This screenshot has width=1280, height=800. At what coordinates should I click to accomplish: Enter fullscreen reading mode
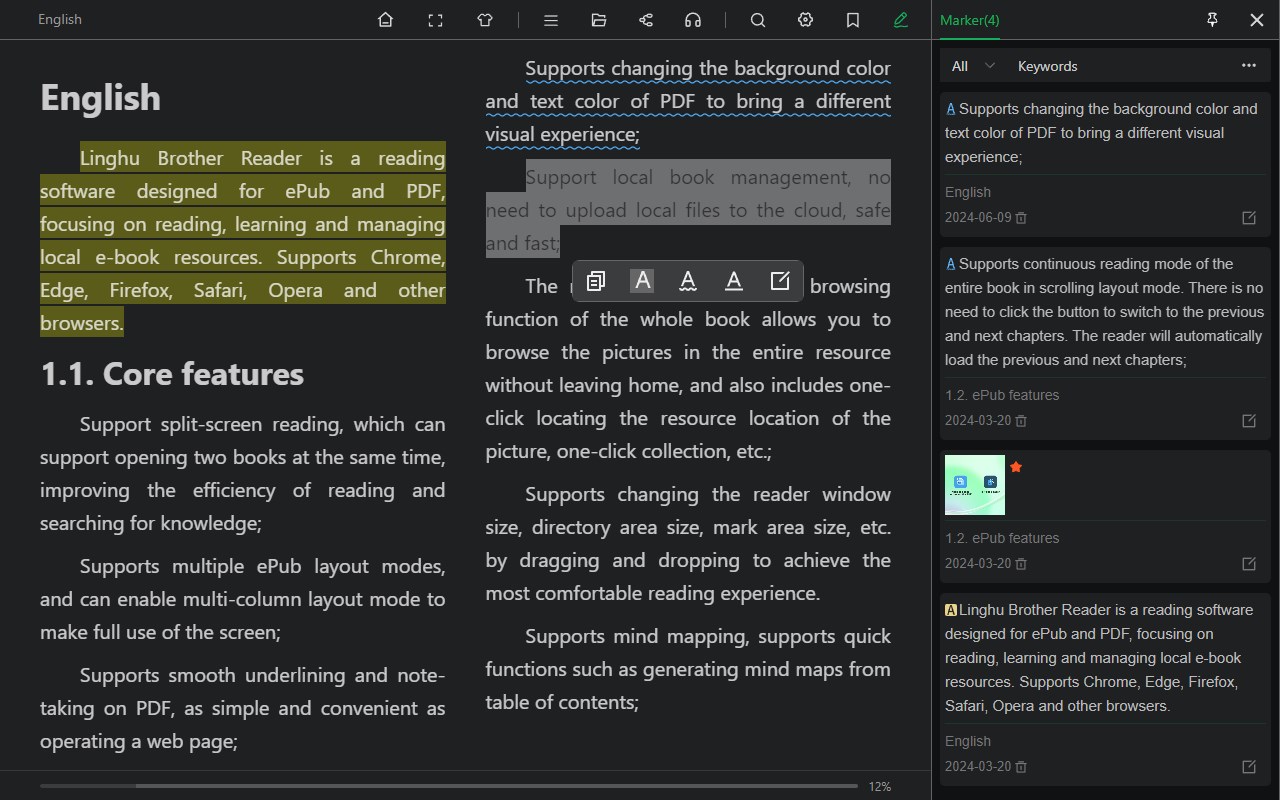(435, 20)
